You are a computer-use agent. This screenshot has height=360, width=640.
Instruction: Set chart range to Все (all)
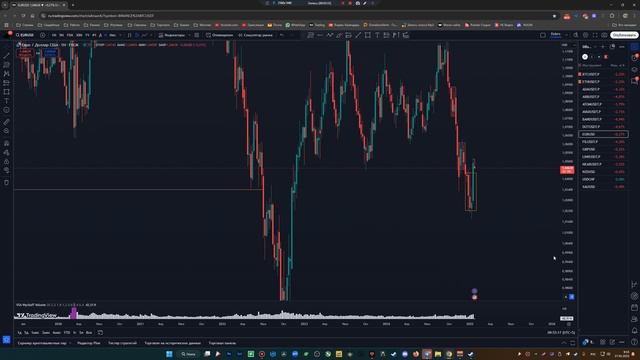(x=89, y=333)
